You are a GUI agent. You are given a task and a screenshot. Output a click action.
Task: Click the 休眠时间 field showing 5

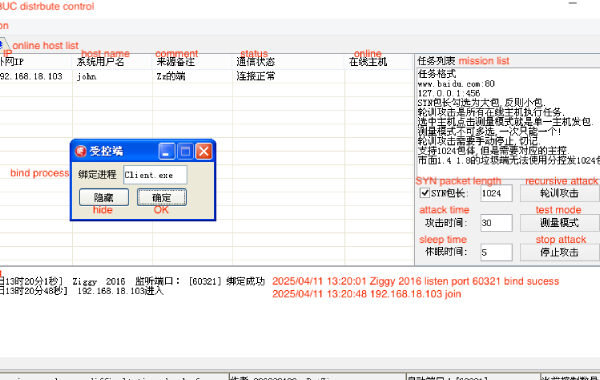pyautogui.click(x=496, y=252)
